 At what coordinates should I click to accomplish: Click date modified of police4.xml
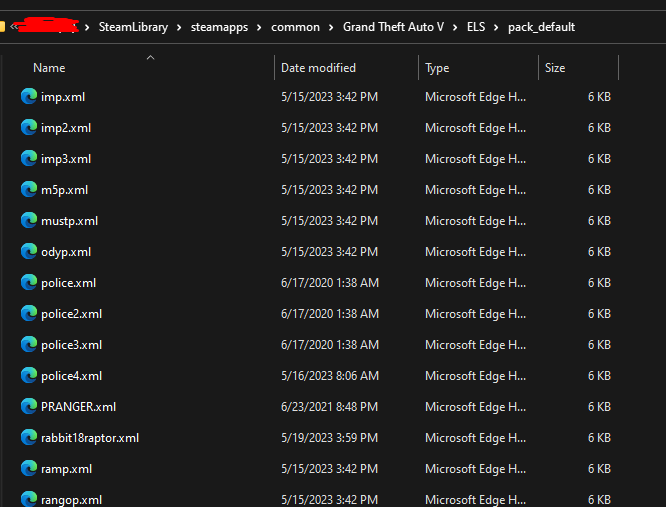point(330,376)
